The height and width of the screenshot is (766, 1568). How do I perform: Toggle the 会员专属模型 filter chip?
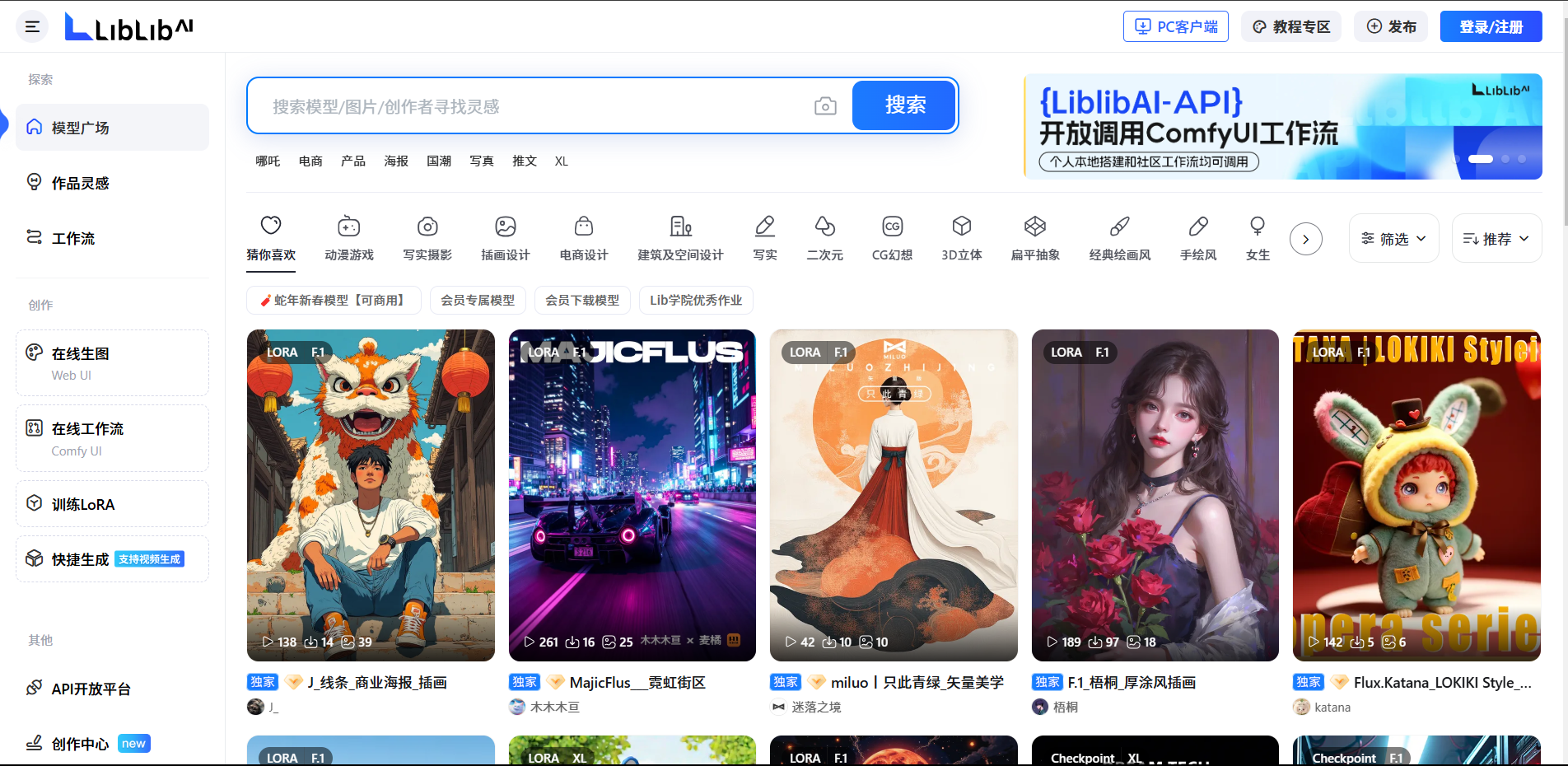tap(478, 301)
